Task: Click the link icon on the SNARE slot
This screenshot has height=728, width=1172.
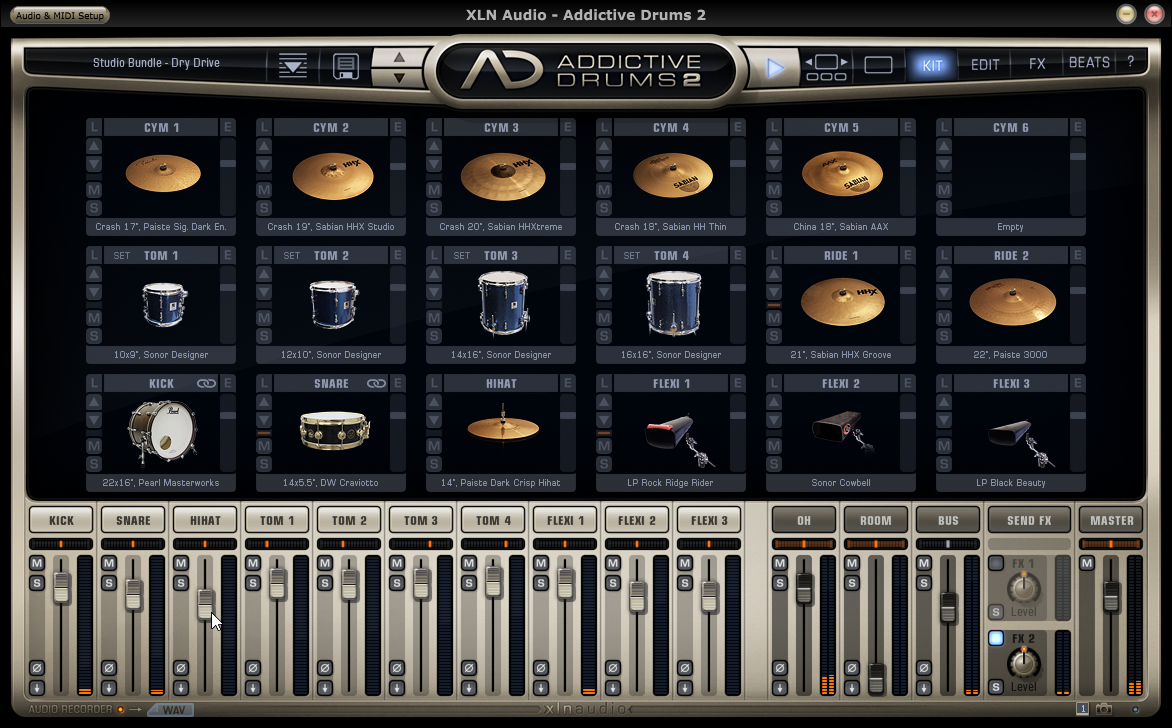Action: click(377, 383)
